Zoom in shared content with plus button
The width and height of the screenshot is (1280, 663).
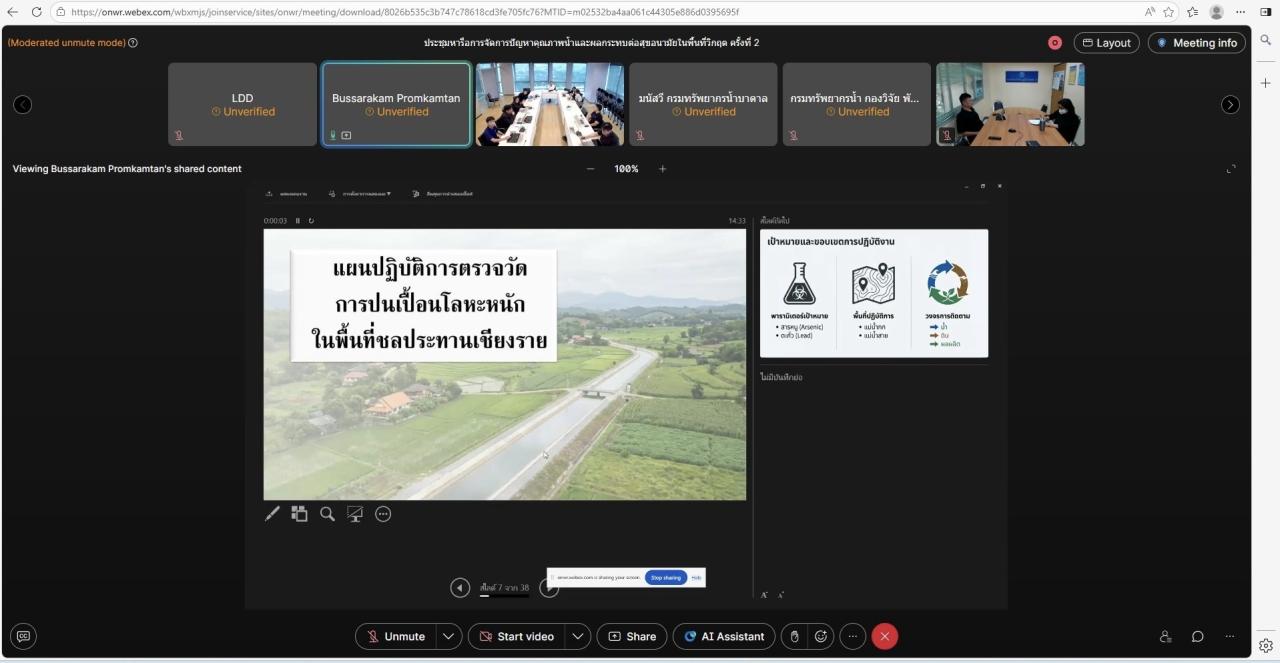coord(662,169)
